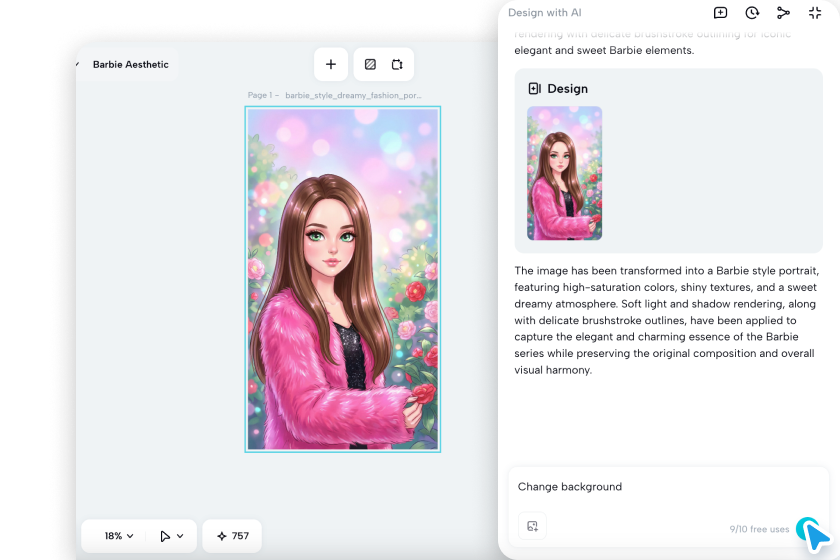Click the Design with AI panel title
This screenshot has width=840, height=560.
545,12
